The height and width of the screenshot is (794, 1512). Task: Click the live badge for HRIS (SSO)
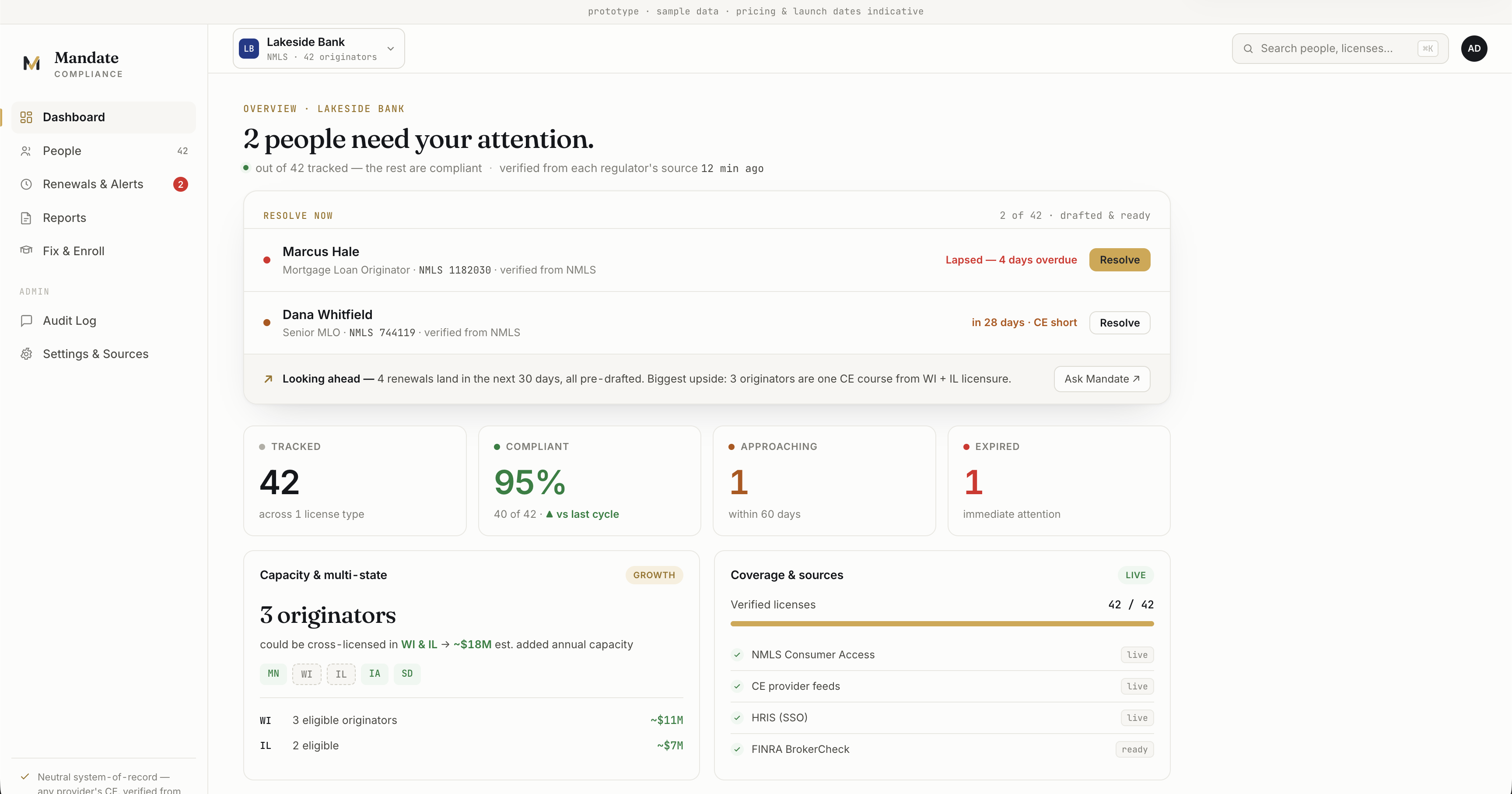click(x=1137, y=718)
